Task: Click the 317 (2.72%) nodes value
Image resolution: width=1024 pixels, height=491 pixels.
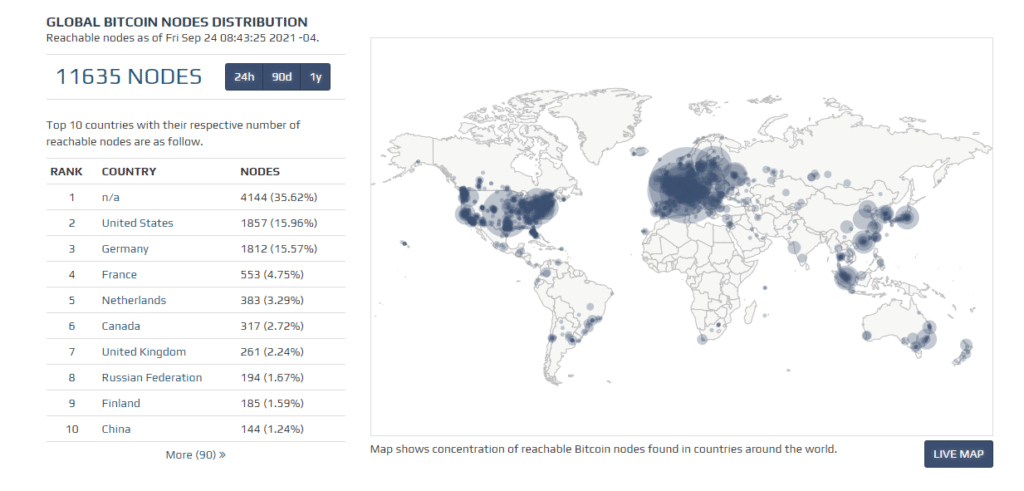Action: [x=272, y=326]
